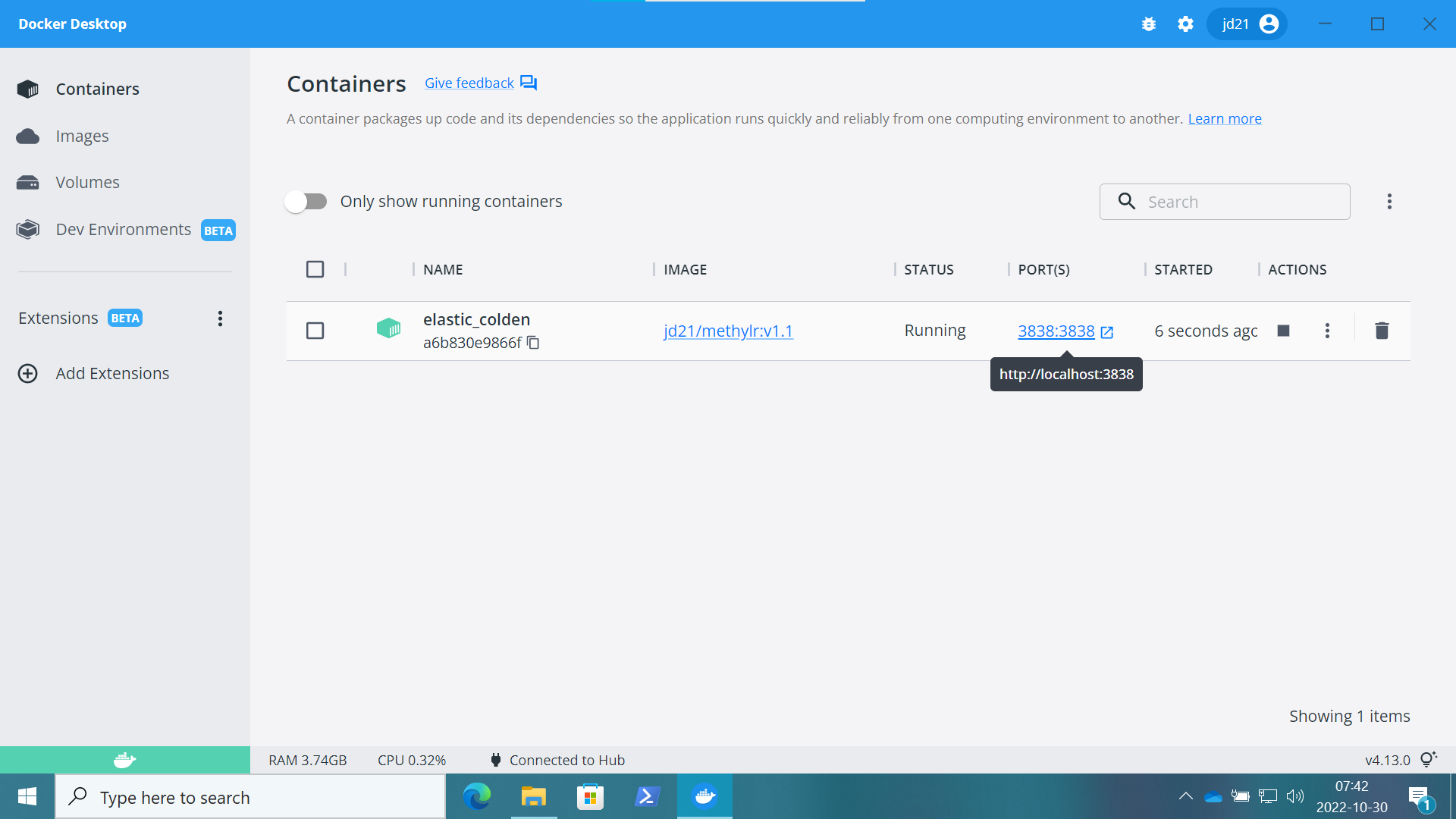Tick the checkbox for elastic_colden

(315, 331)
